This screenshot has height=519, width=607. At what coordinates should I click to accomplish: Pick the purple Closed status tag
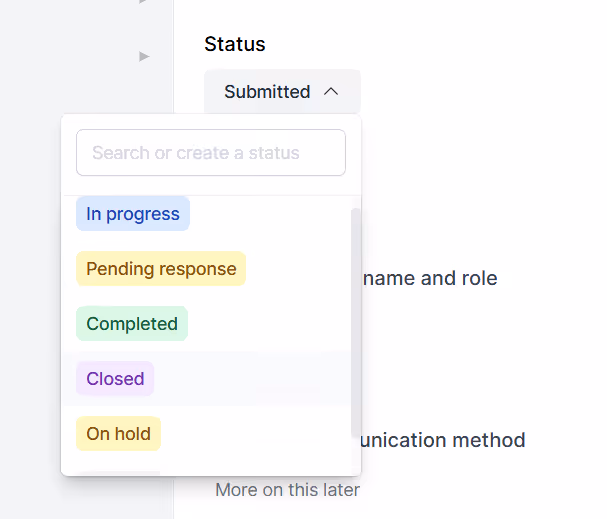115,379
